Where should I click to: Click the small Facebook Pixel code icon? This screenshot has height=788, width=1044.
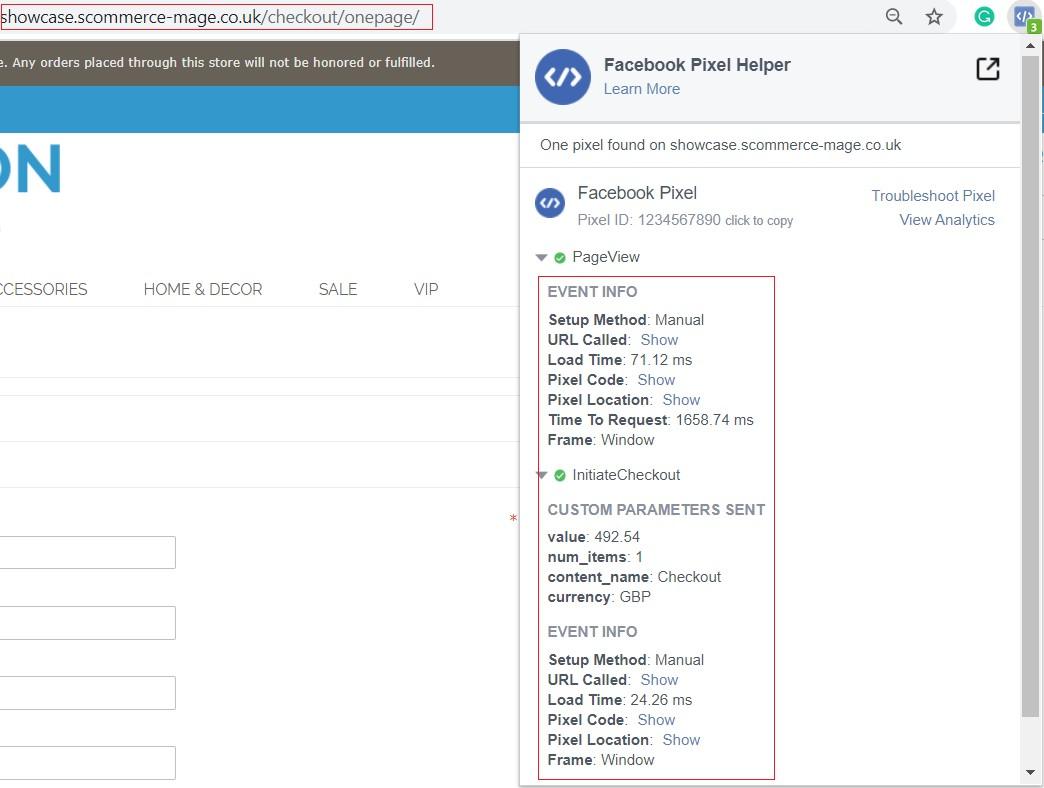coord(550,203)
